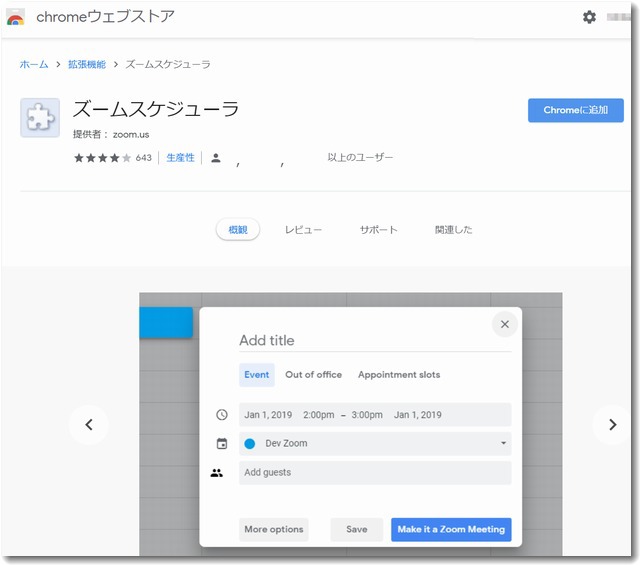Image resolution: width=640 pixels, height=565 pixels.
Task: Select the Event tab in dialog
Action: 257,375
